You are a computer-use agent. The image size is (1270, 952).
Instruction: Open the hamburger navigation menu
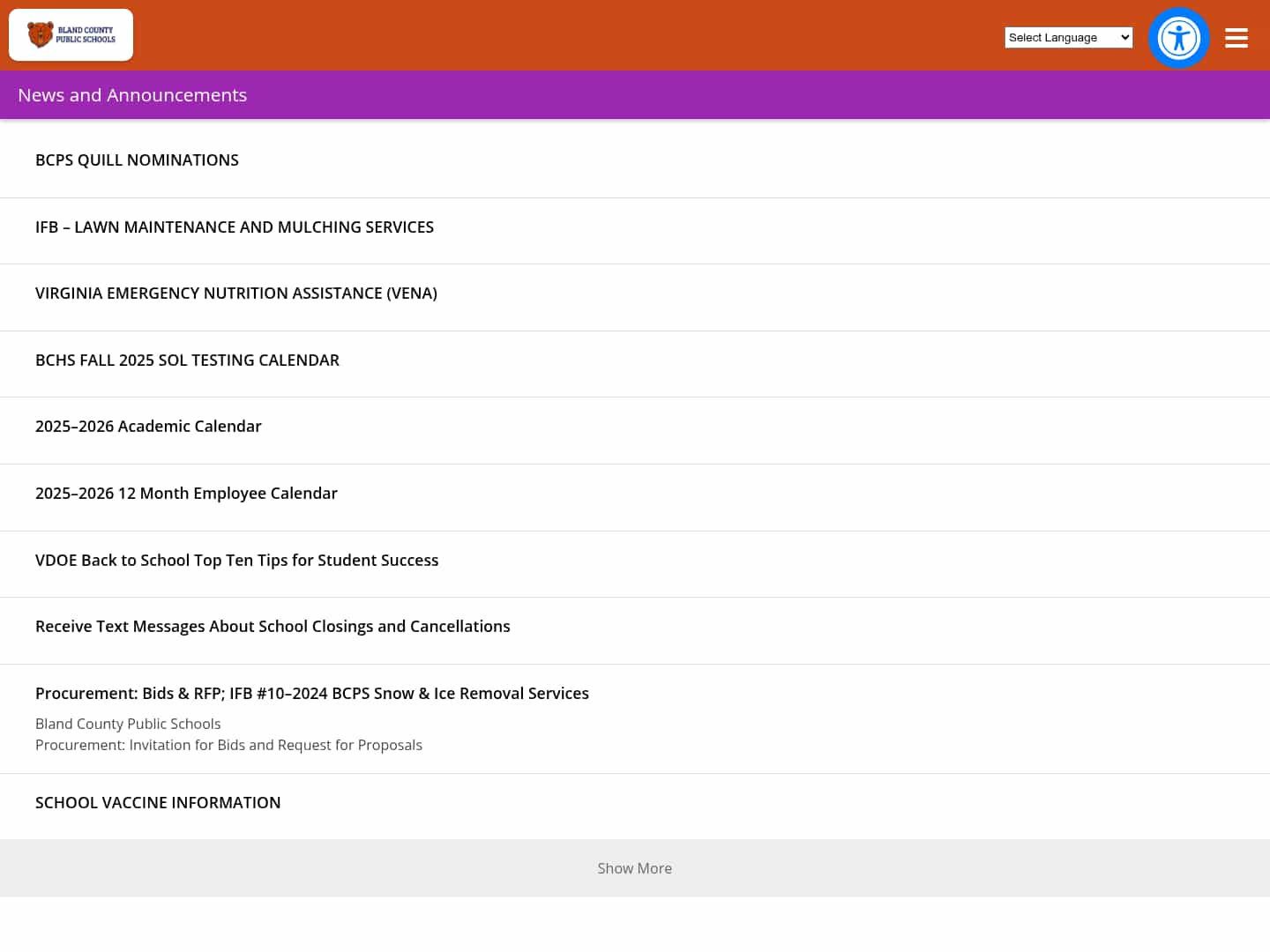click(1236, 38)
